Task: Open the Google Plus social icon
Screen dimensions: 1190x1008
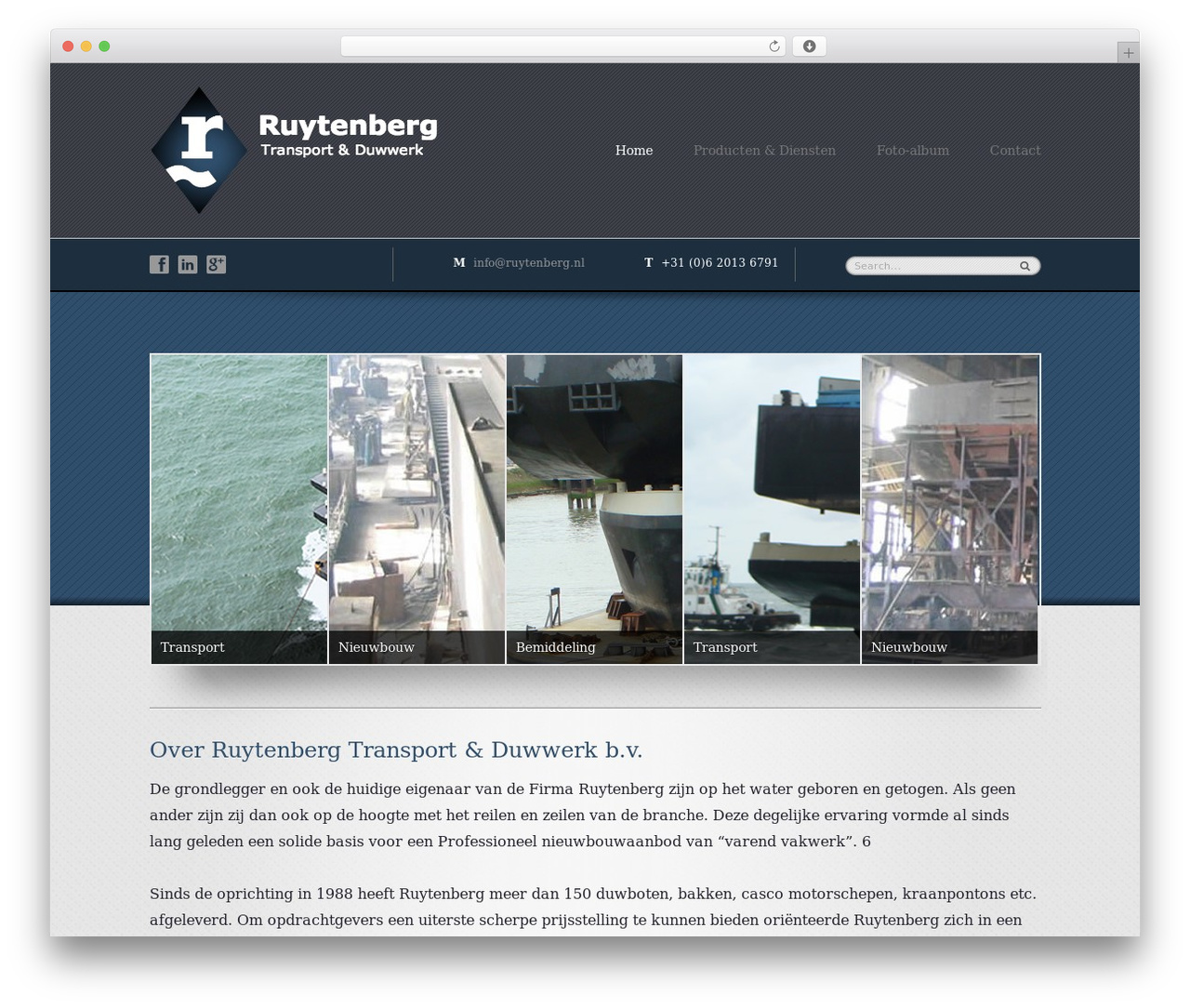Action: (x=217, y=264)
